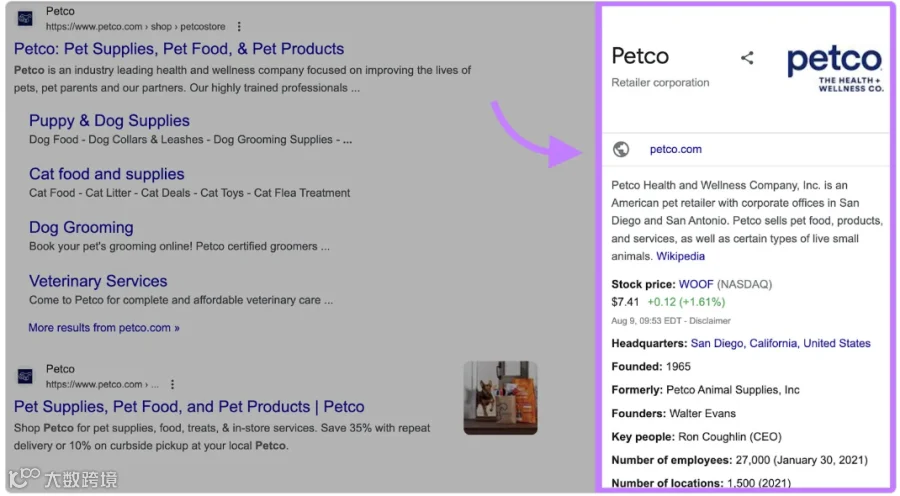The image size is (900, 496).
Task: Open the three-dot menu of first Petco result
Action: coord(239,26)
